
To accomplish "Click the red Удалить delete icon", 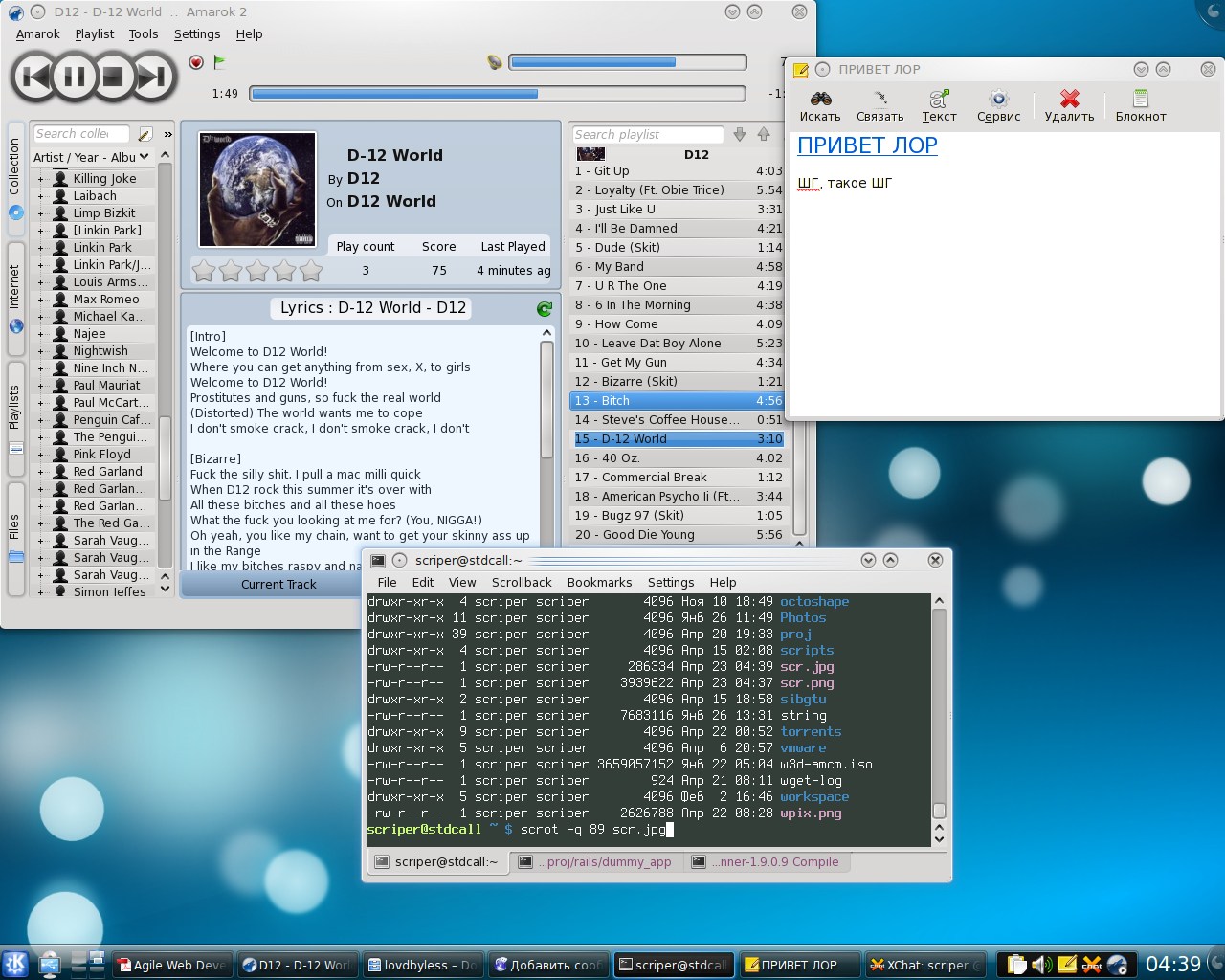I will click(1069, 106).
